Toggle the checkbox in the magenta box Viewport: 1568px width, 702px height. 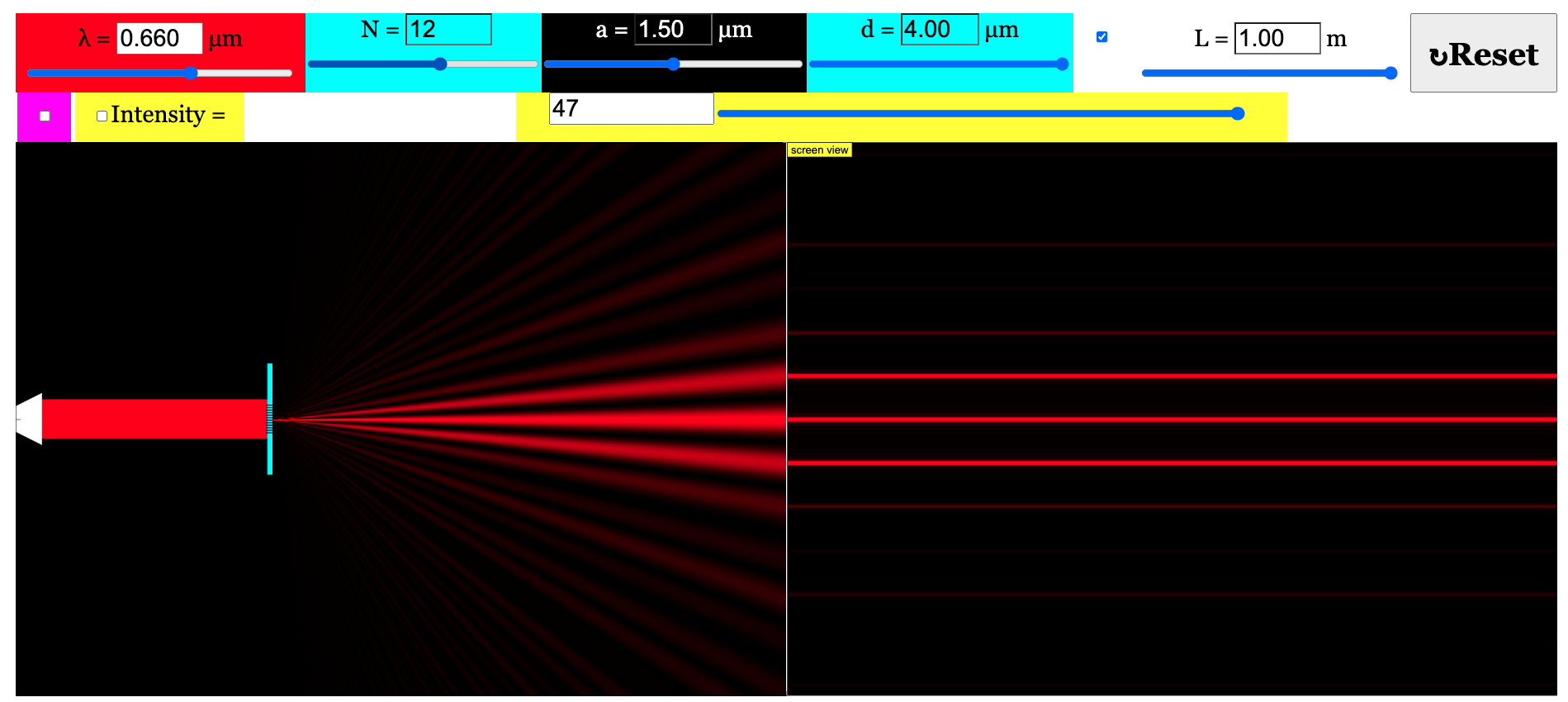pos(45,116)
